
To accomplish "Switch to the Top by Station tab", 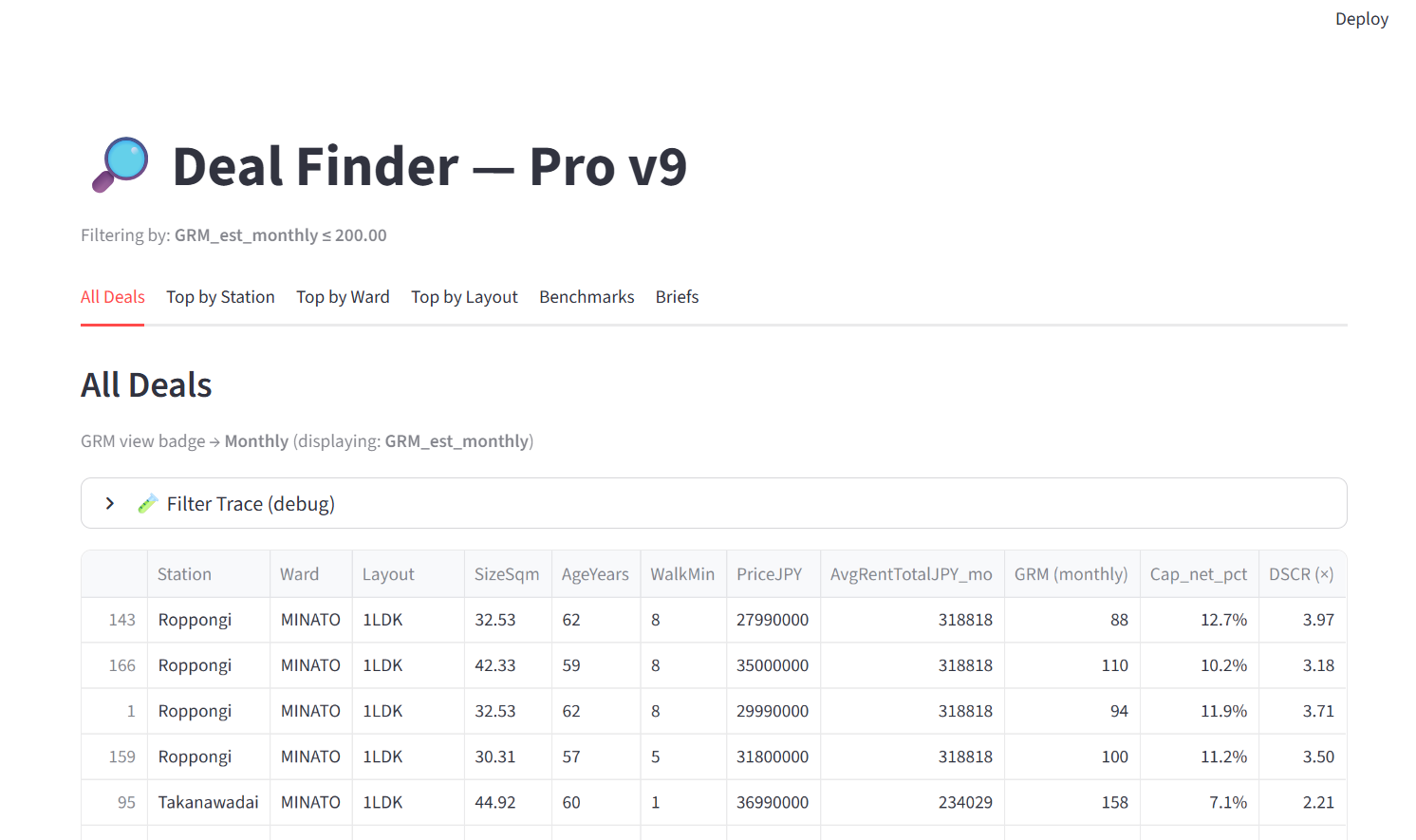I will pyautogui.click(x=220, y=296).
